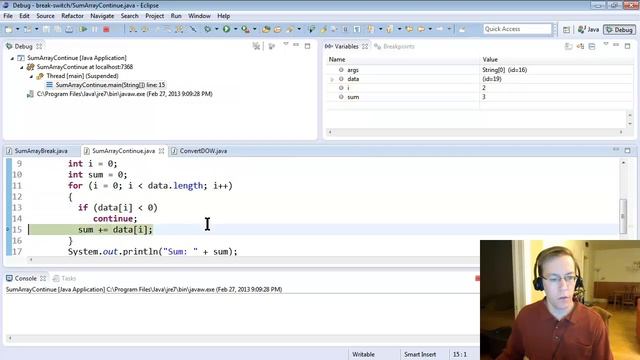Click the Quick Access search field
Image resolution: width=640 pixels, height=360 pixels.
coord(517,29)
